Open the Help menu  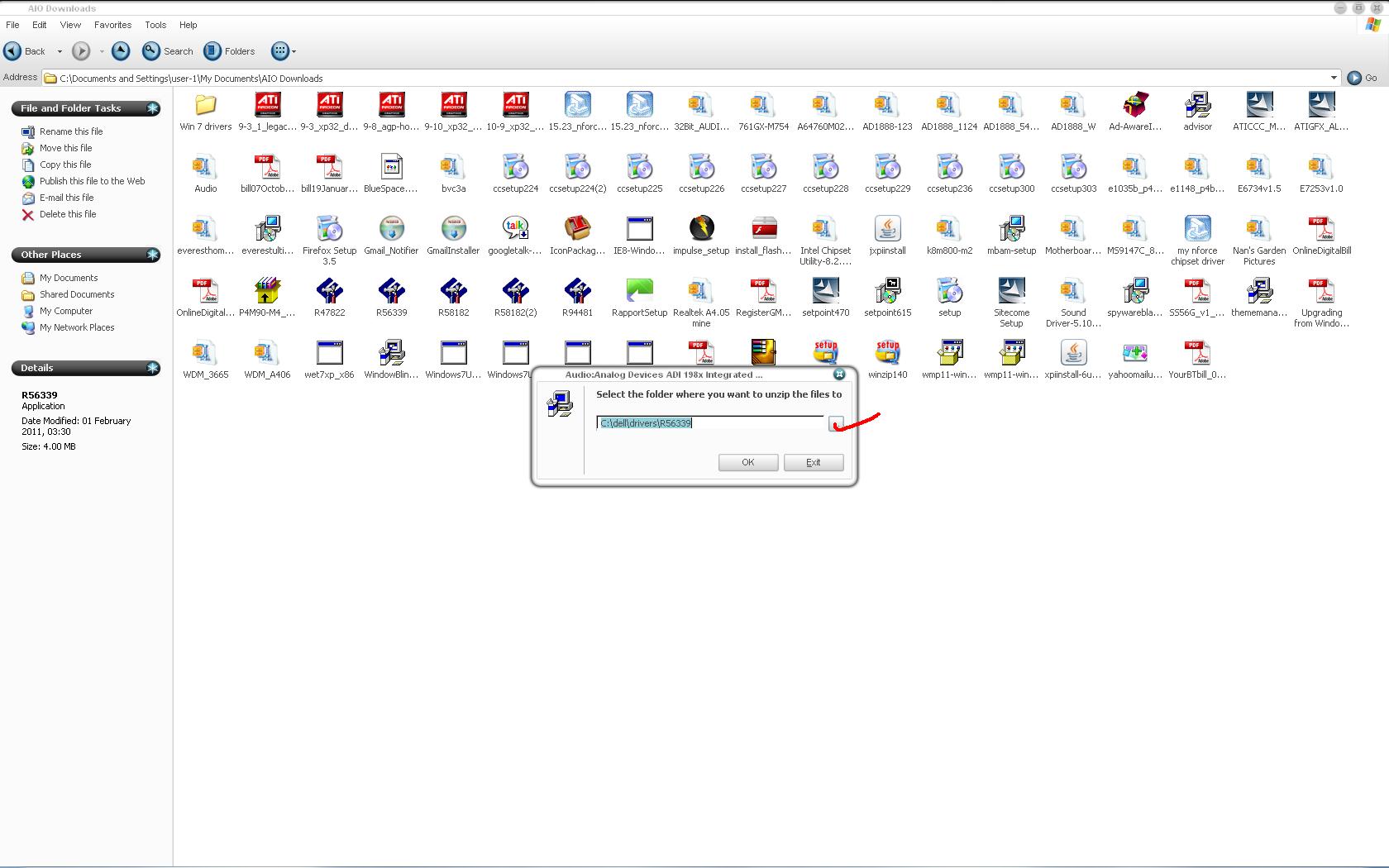[188, 25]
